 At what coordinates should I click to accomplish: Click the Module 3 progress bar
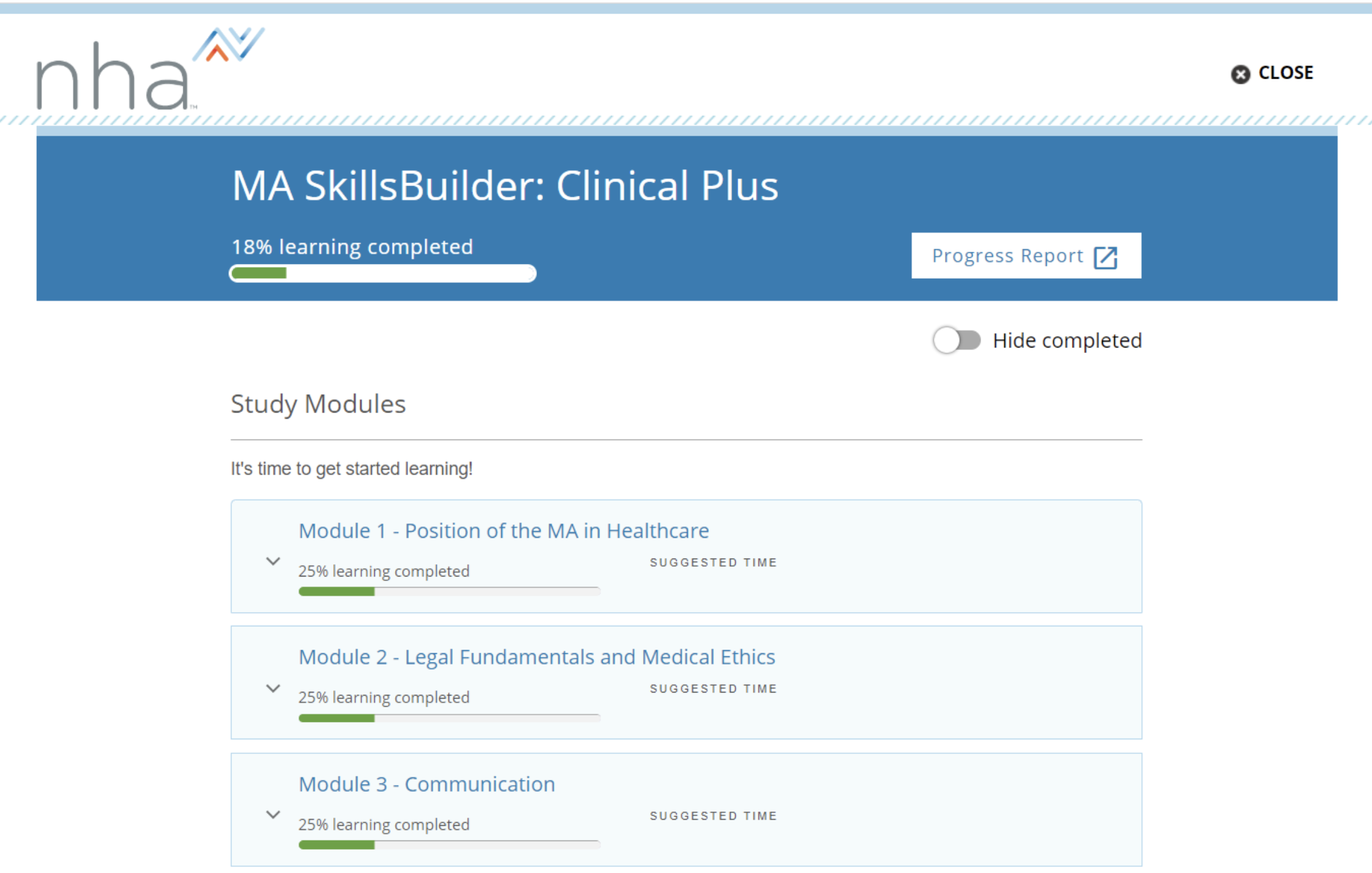tap(449, 845)
